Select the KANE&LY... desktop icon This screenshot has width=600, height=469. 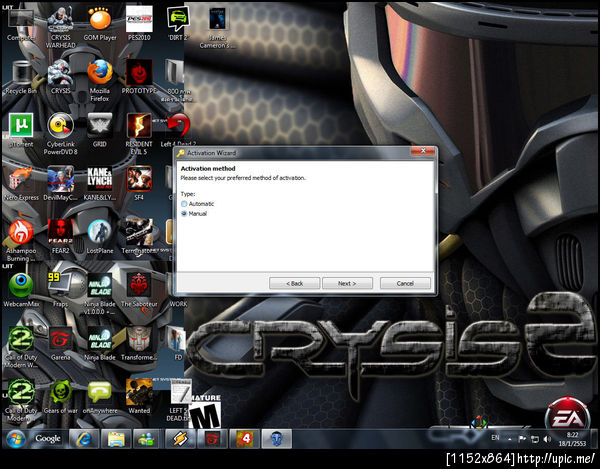coord(100,184)
